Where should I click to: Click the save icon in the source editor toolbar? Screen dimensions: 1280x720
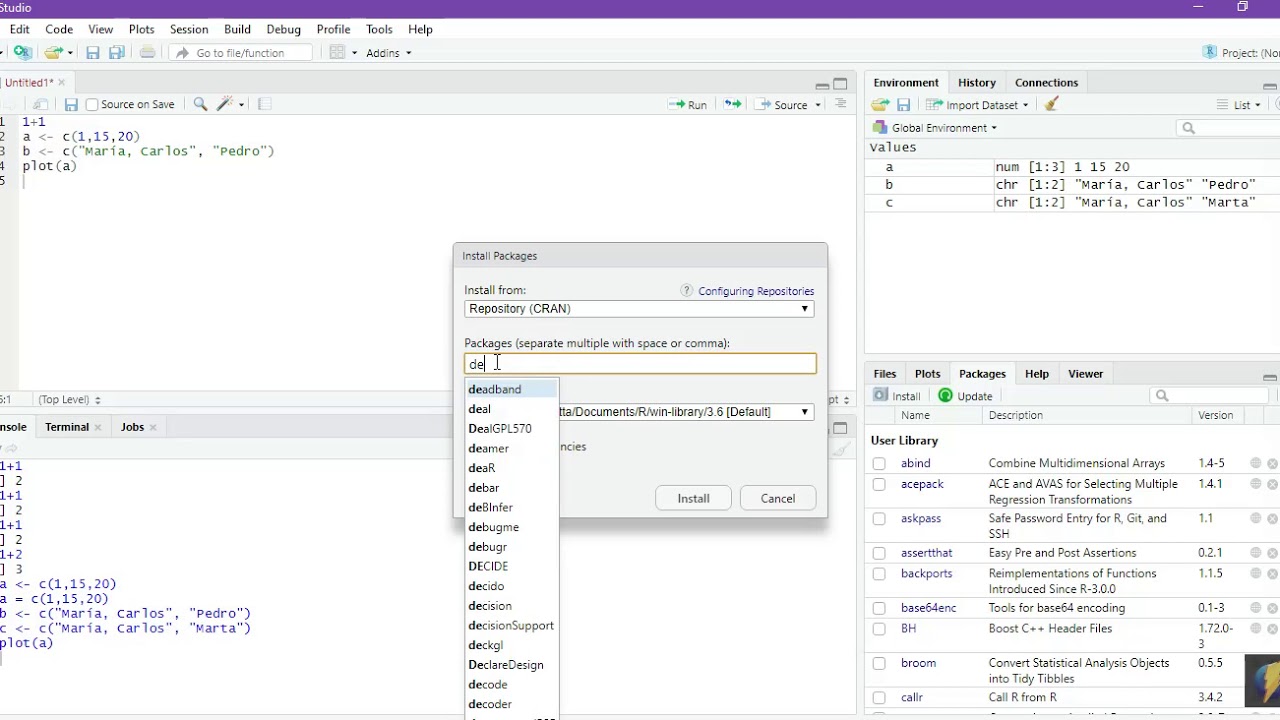pos(71,104)
